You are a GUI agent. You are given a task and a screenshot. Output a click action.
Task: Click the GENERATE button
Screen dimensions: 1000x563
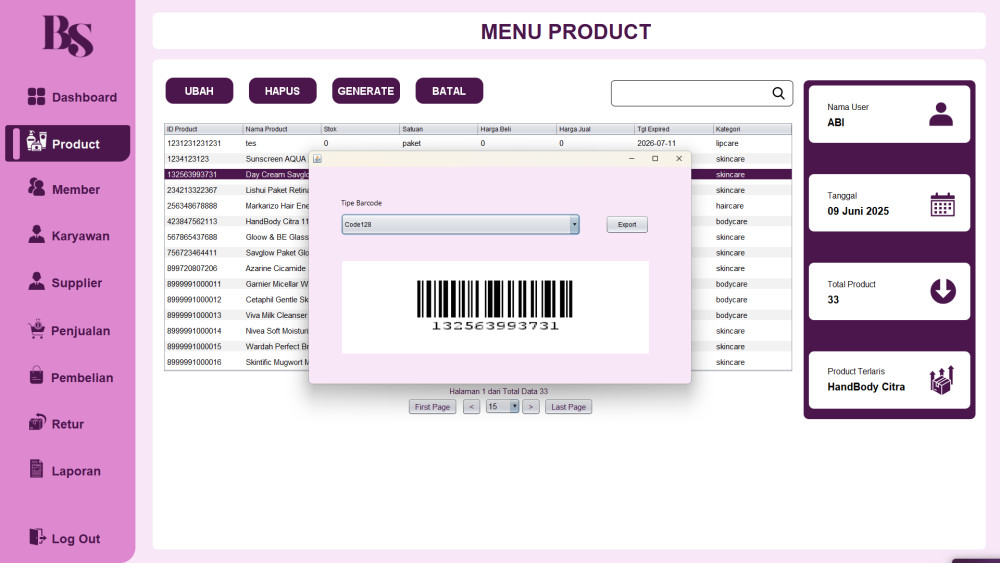(365, 91)
